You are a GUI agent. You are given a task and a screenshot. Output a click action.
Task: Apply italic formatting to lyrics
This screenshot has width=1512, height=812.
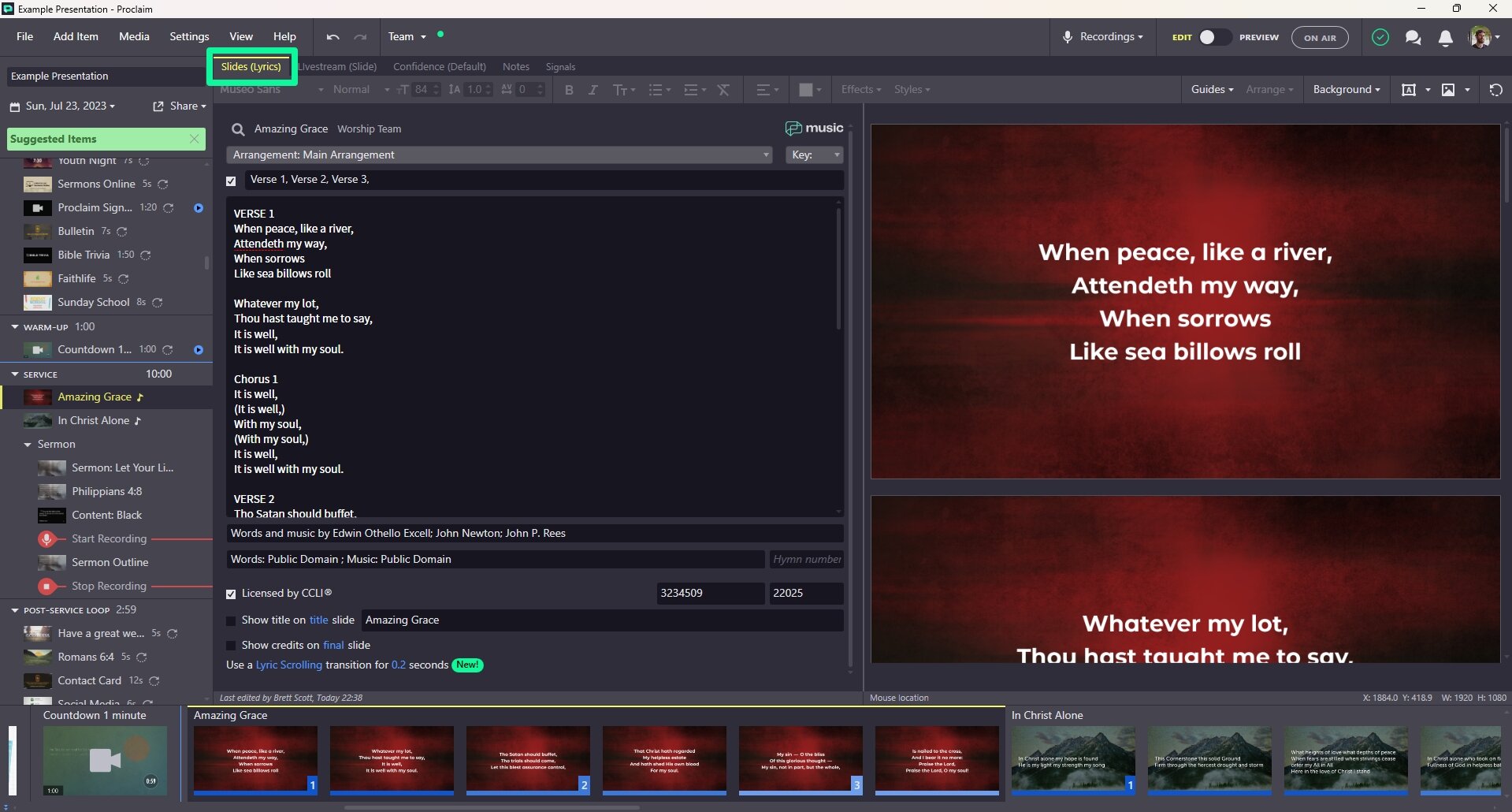[593, 90]
